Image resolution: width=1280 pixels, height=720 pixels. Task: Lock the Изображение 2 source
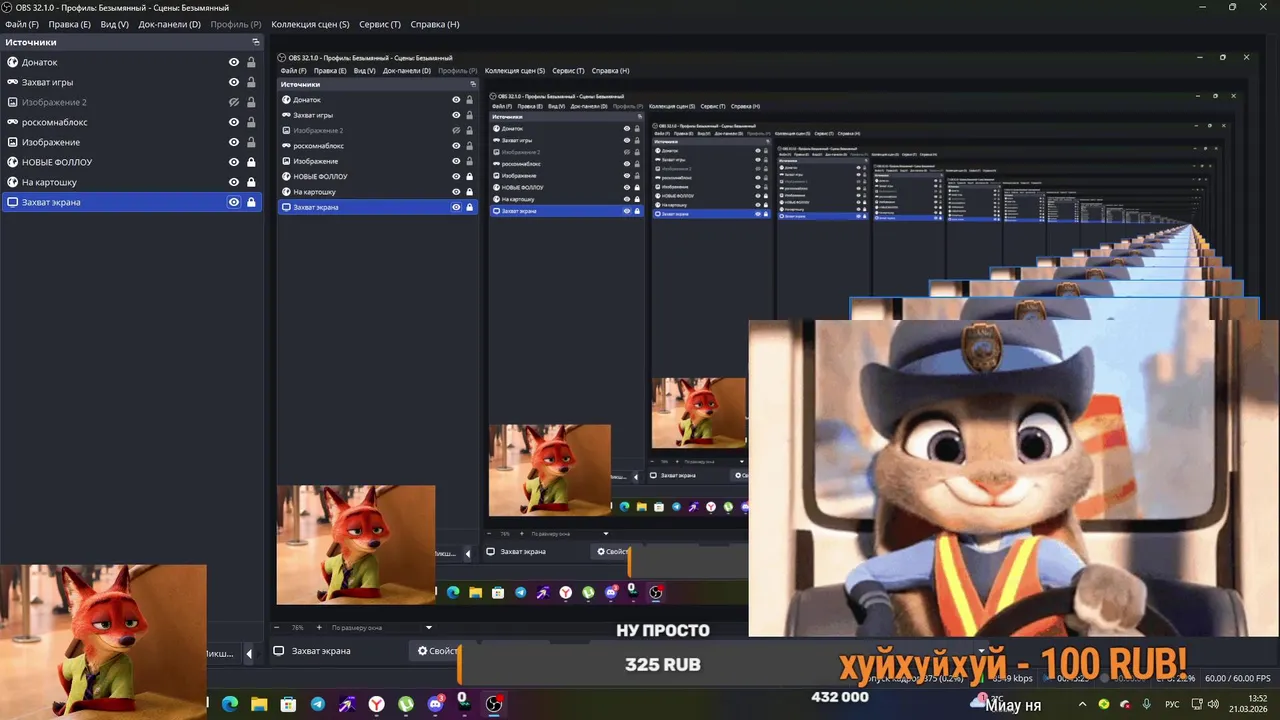coord(251,102)
